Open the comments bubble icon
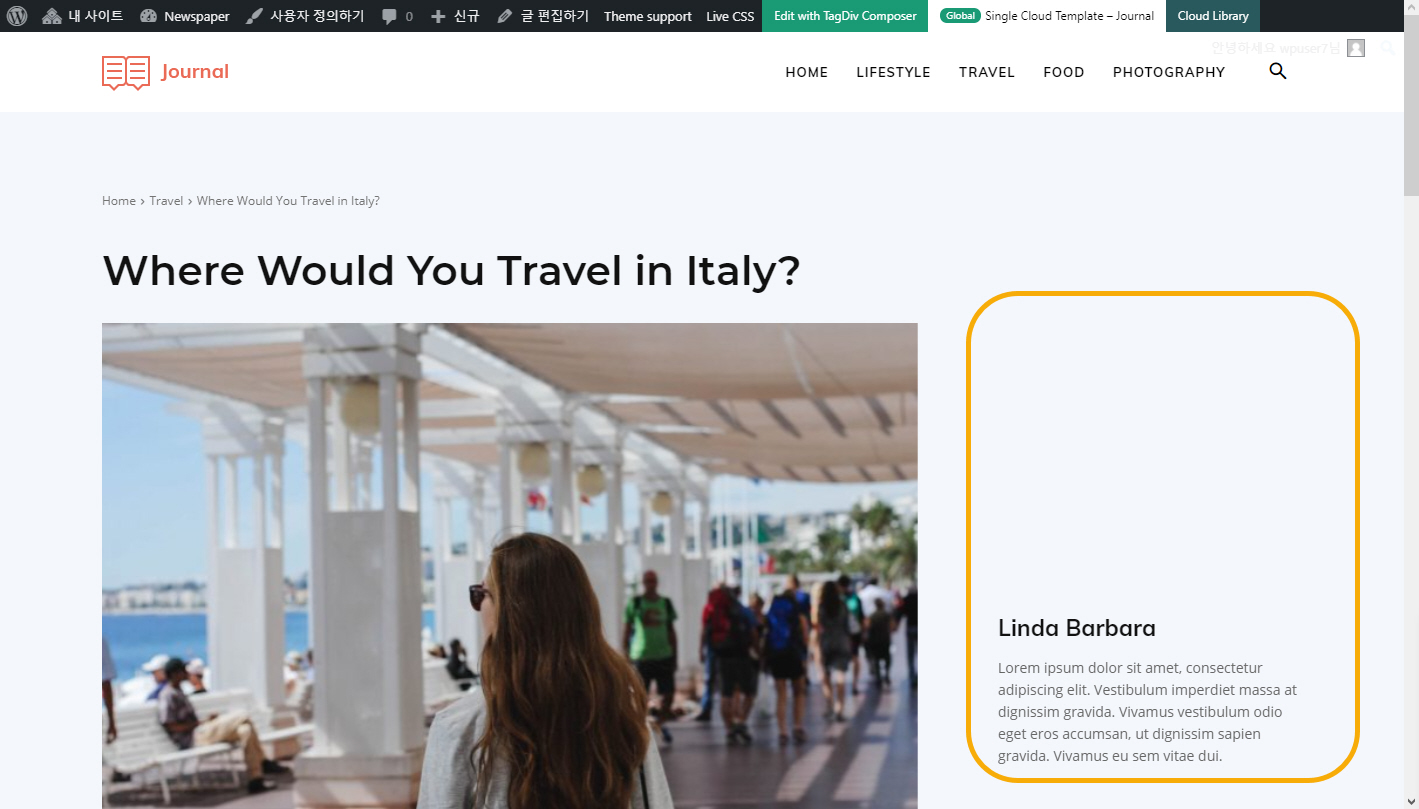 390,17
